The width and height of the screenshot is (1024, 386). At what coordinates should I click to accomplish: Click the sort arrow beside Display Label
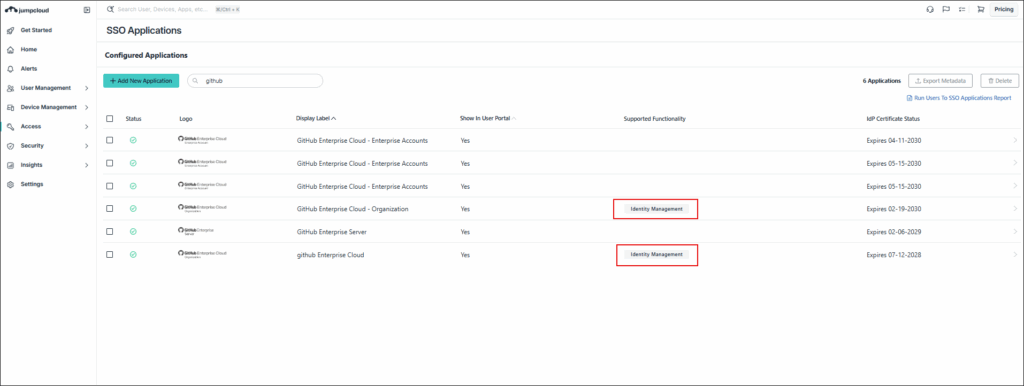(x=334, y=119)
